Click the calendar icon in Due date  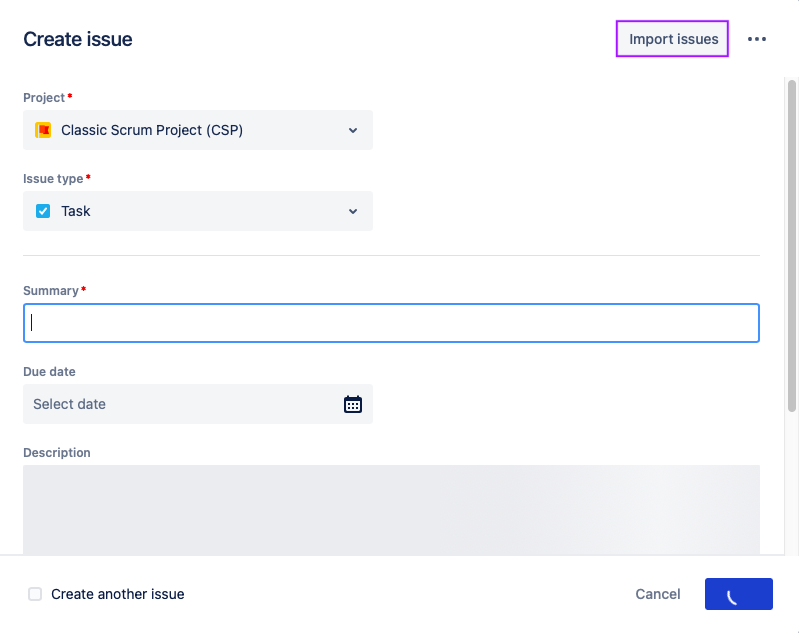point(353,404)
